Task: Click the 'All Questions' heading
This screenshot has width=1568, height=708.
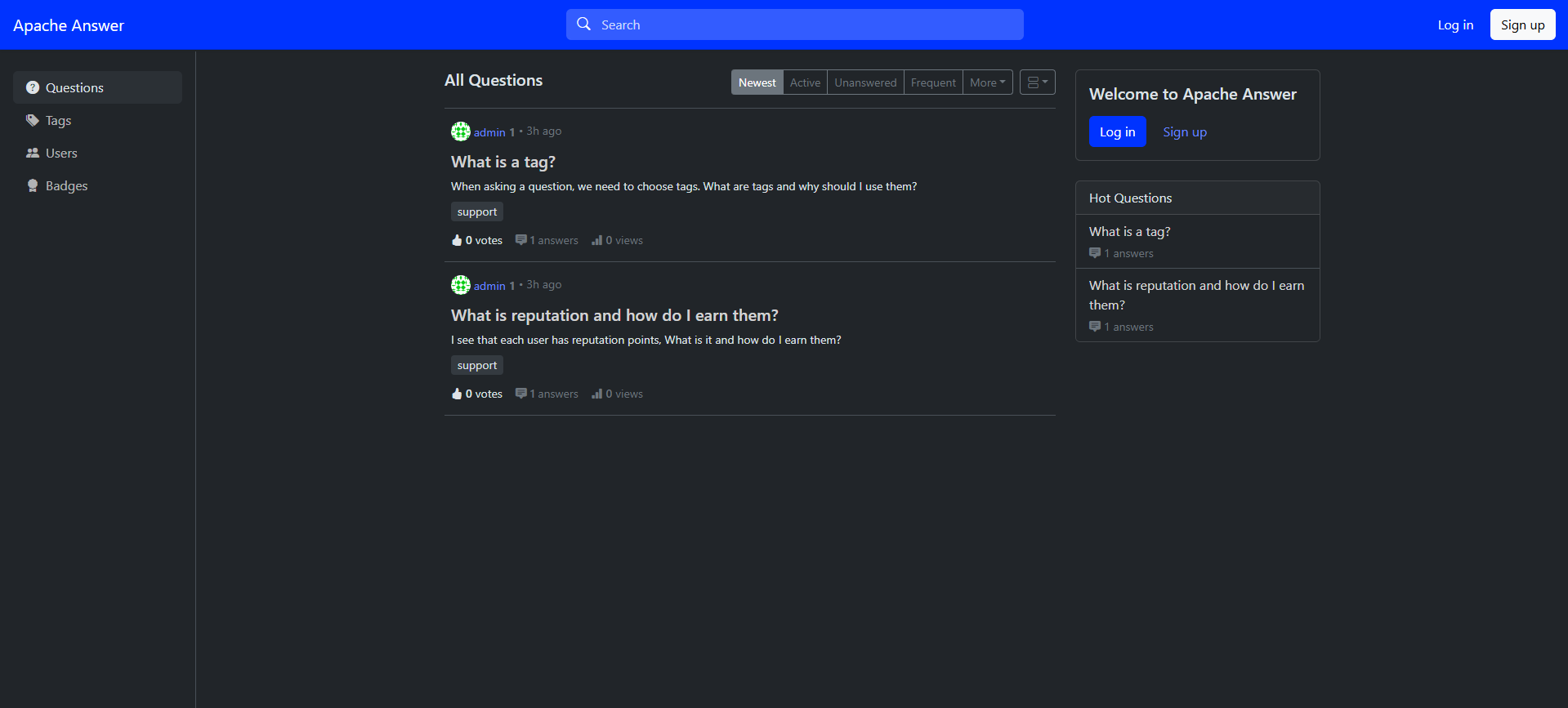Action: [494, 80]
